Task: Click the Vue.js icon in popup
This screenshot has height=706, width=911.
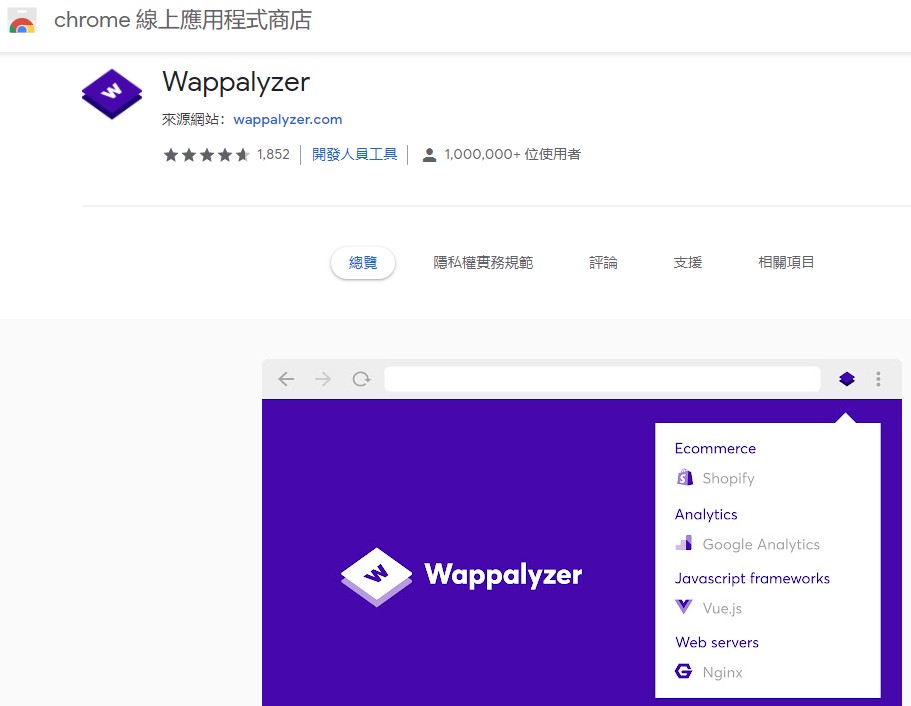Action: click(x=684, y=607)
